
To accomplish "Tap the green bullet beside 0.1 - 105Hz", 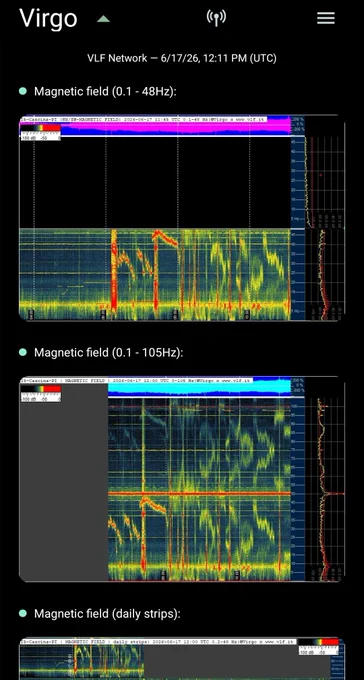I will point(23,352).
